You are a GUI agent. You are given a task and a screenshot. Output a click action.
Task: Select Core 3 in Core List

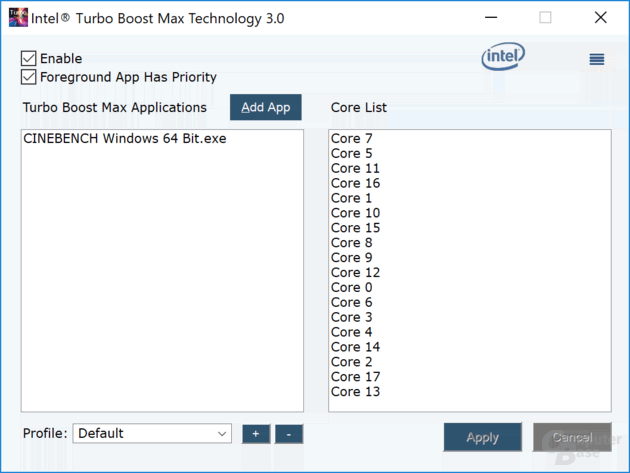(x=470, y=317)
